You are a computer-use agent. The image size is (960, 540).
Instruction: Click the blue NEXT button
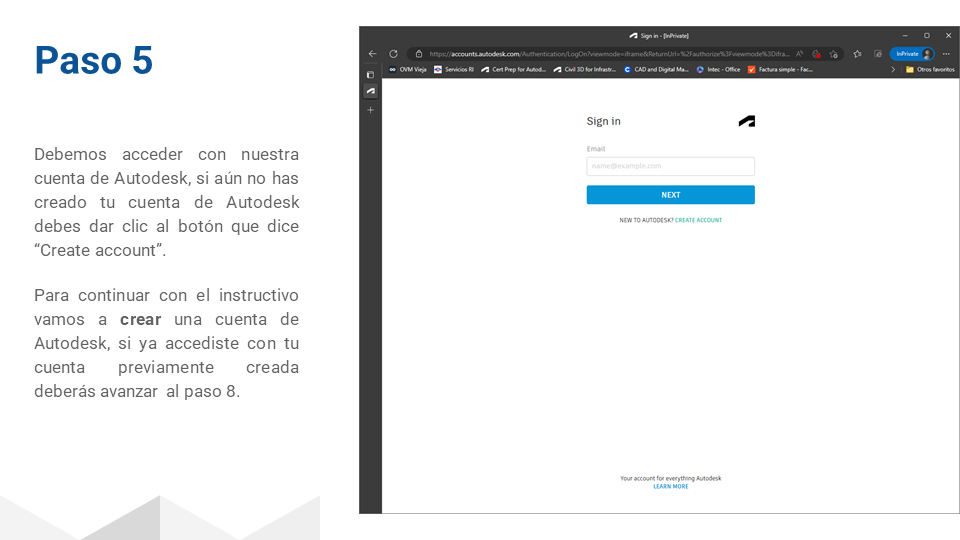click(670, 195)
